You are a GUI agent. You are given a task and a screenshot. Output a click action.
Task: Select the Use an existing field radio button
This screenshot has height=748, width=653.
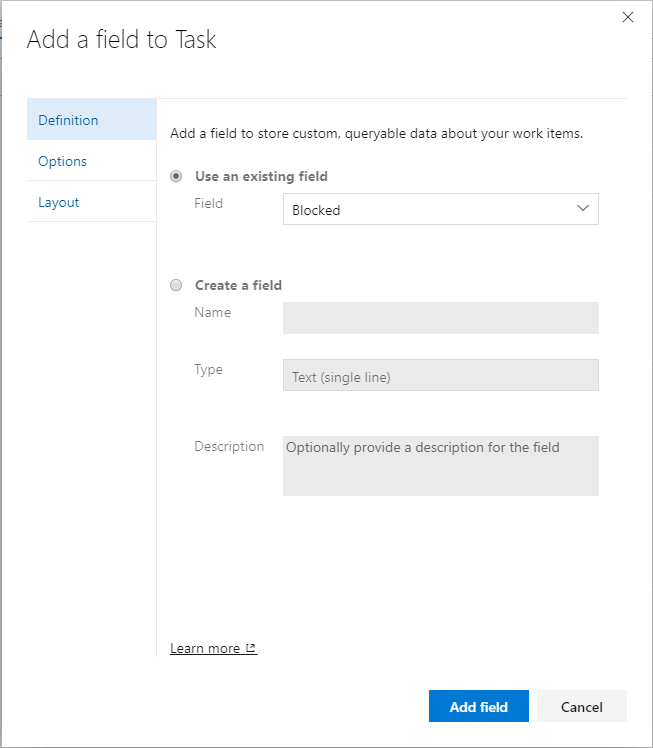(x=177, y=176)
